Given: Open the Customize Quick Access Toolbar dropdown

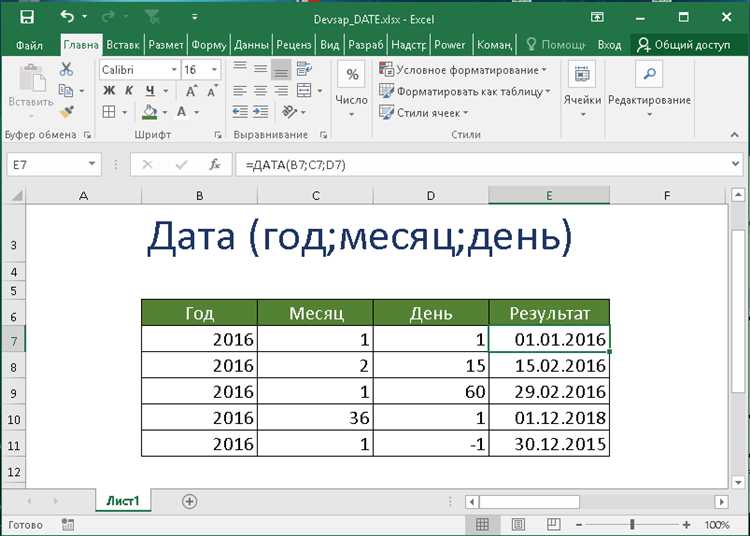Looking at the screenshot, I should coord(195,17).
